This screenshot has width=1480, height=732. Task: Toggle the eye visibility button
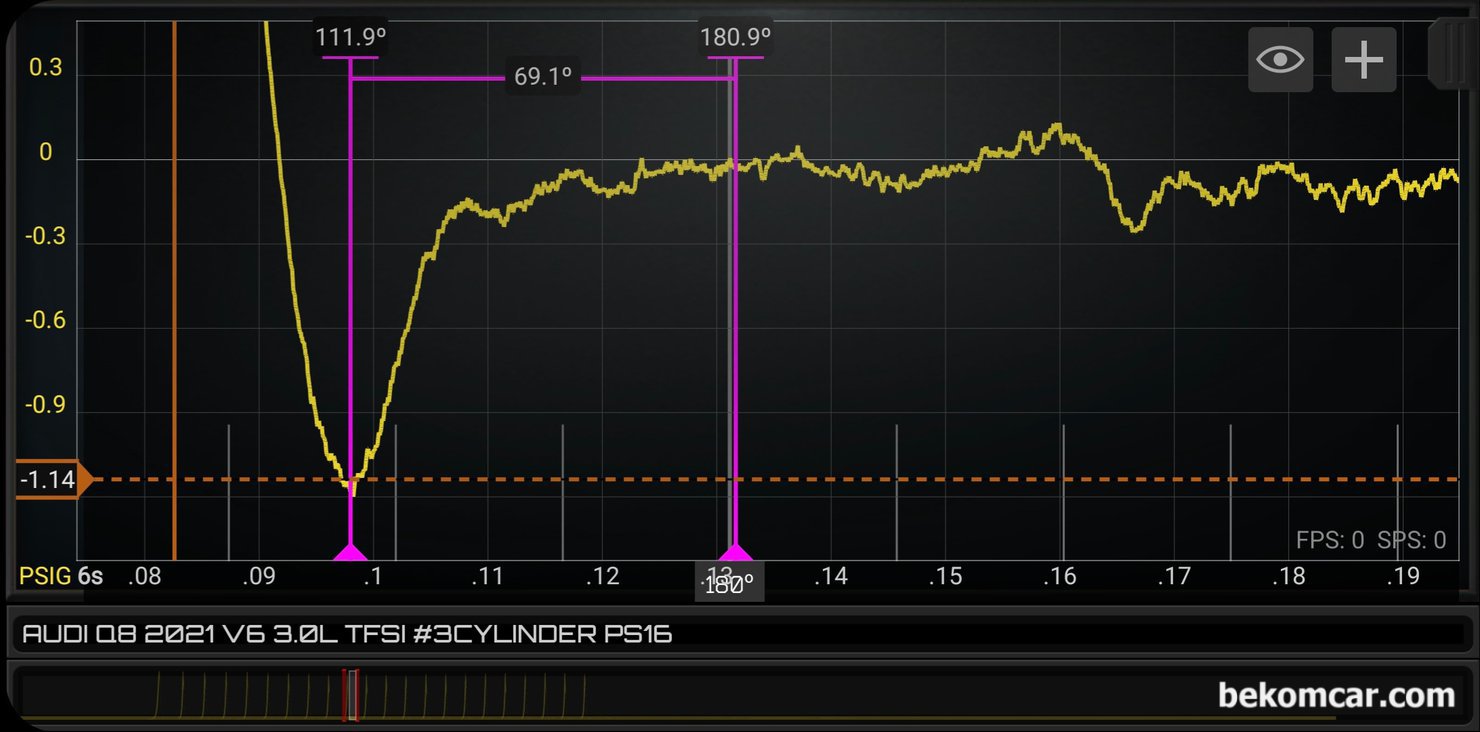point(1280,60)
